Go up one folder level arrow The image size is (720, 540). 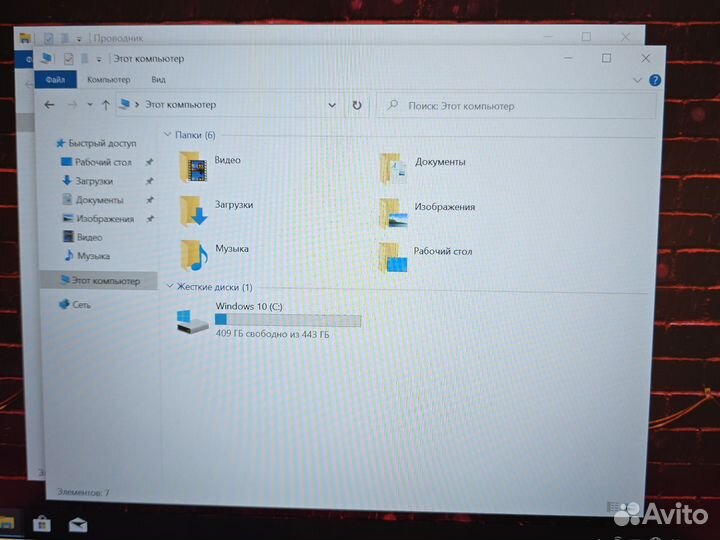106,105
